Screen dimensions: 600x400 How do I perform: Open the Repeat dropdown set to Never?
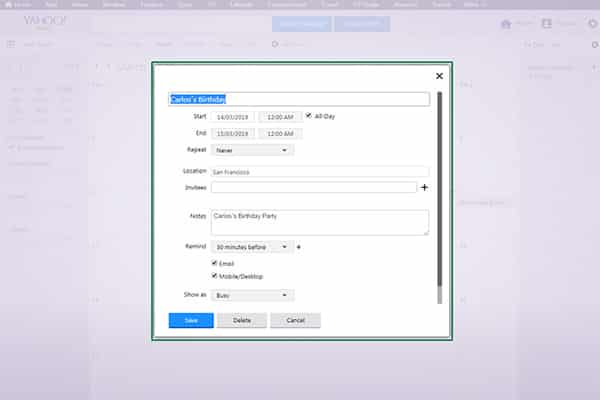pyautogui.click(x=252, y=150)
